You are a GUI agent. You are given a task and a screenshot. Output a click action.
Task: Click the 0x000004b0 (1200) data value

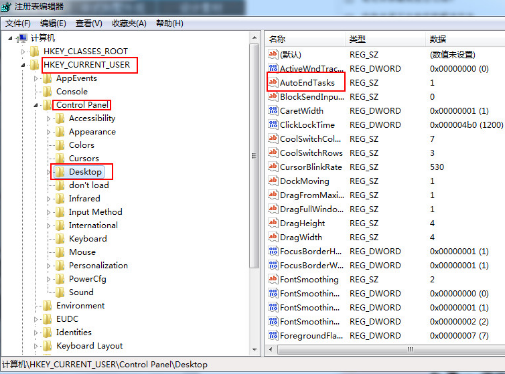(x=466, y=125)
